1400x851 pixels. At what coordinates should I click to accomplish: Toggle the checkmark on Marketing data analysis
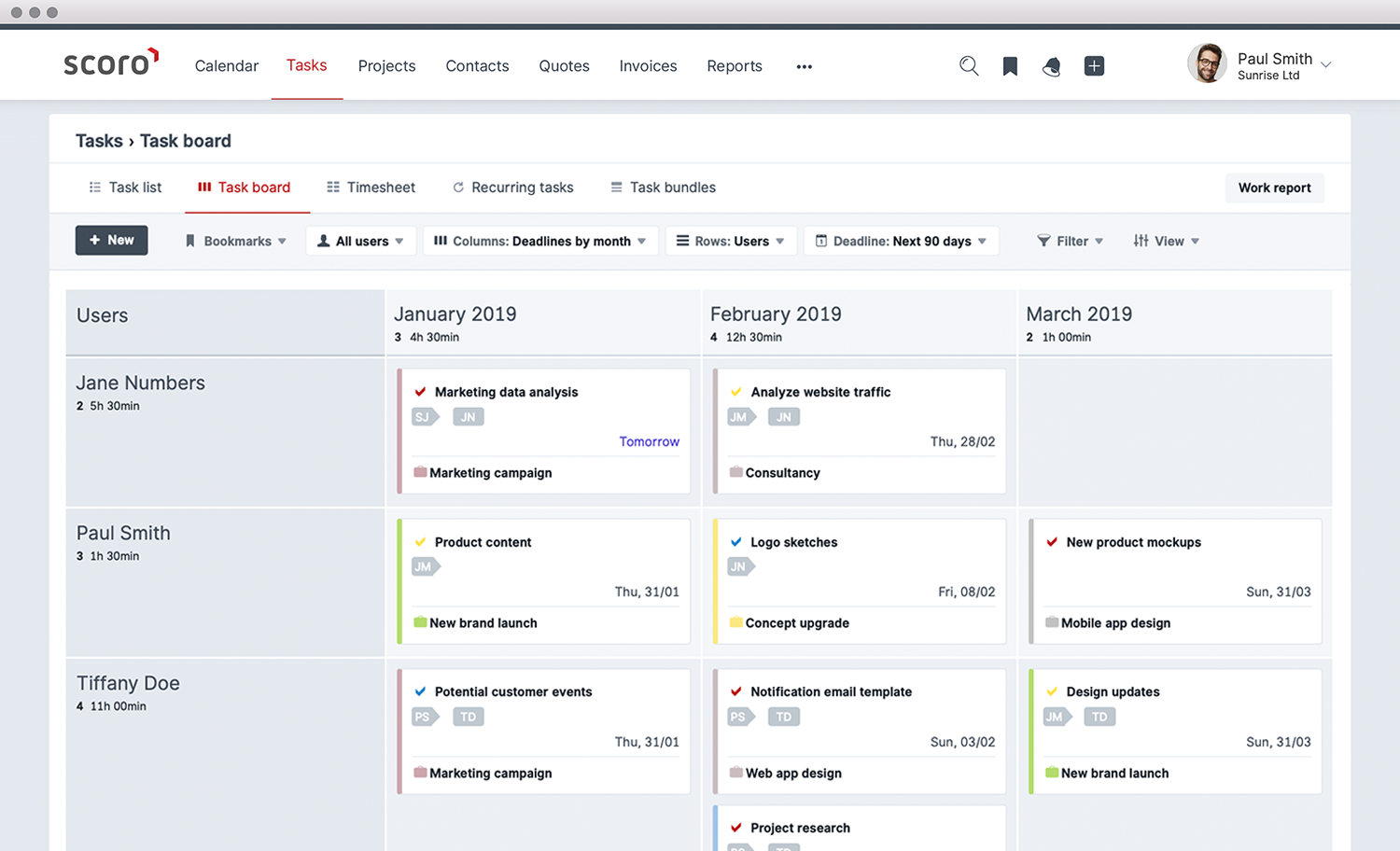(420, 392)
